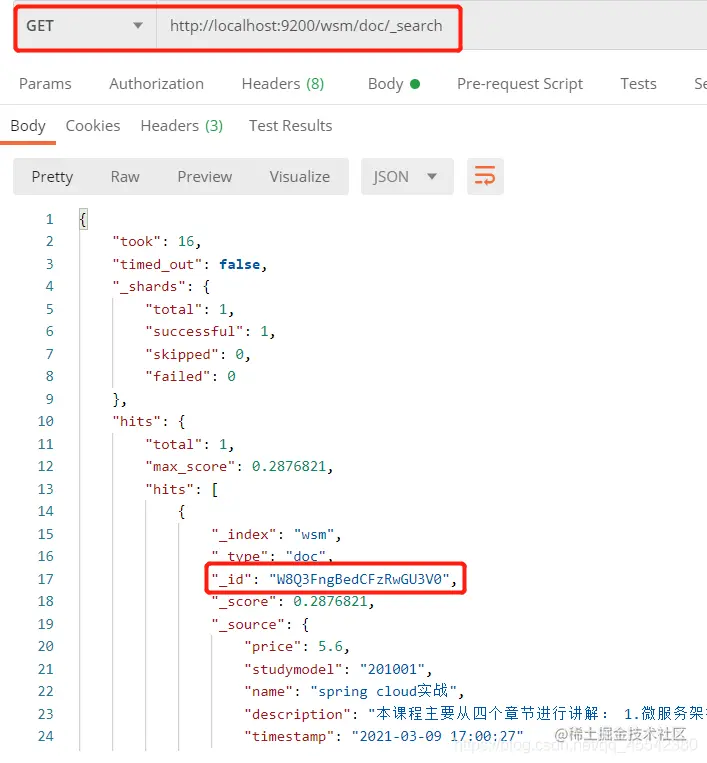
Task: Click the _id value W8Q3FngBedCFzRwGU3V0
Action: tap(359, 580)
